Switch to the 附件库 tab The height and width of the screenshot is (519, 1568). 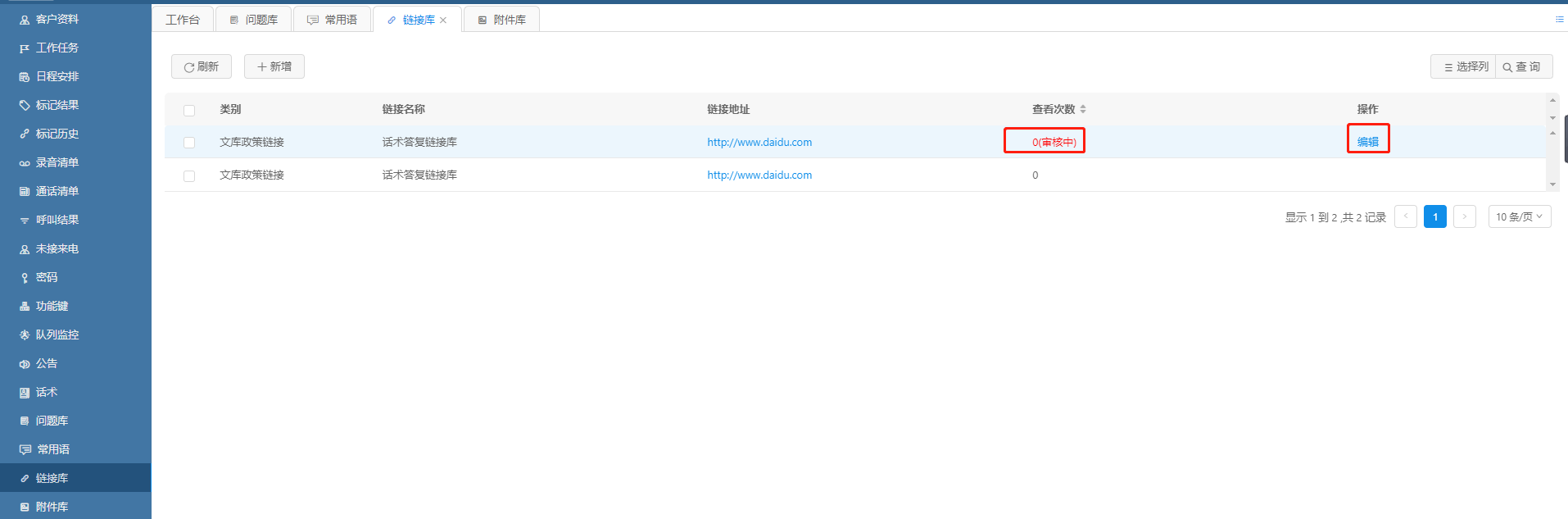(x=501, y=20)
